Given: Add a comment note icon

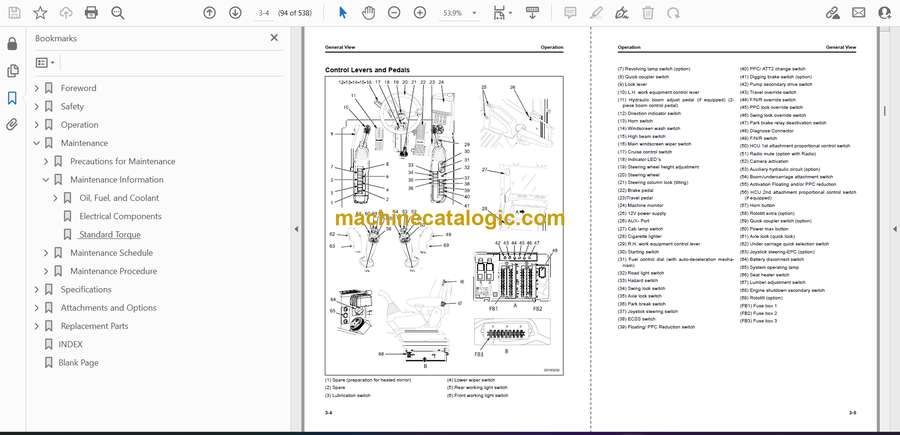Looking at the screenshot, I should (x=570, y=13).
